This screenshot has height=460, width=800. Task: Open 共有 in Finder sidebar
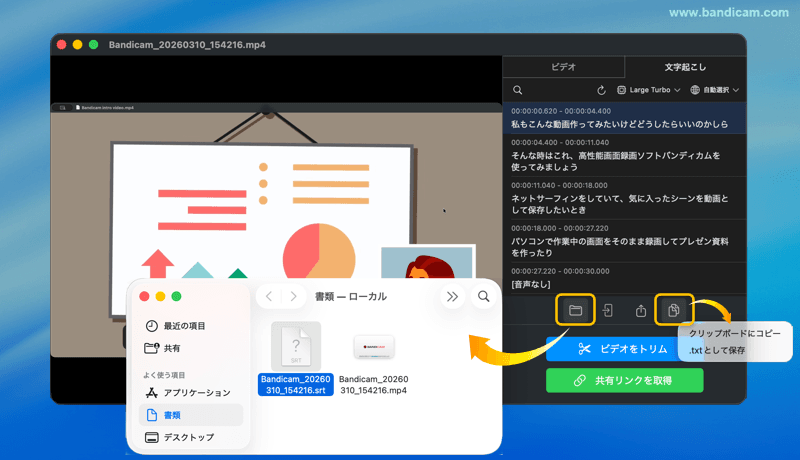tap(190, 348)
